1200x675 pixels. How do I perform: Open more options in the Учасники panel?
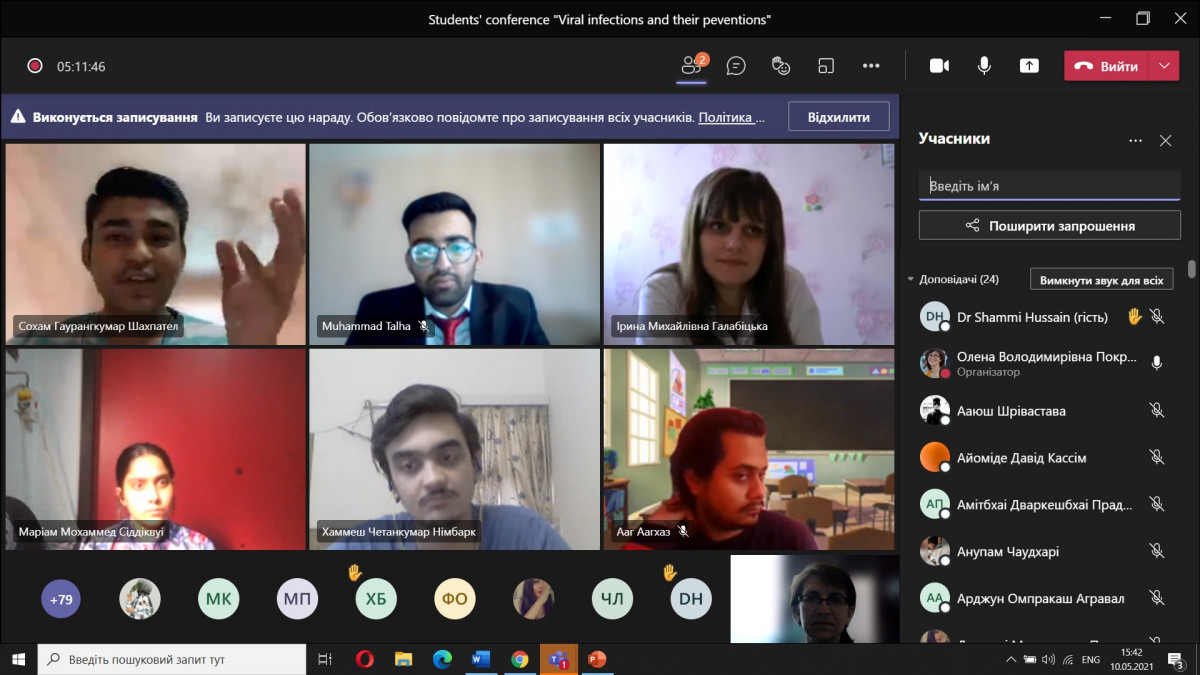pos(1135,141)
